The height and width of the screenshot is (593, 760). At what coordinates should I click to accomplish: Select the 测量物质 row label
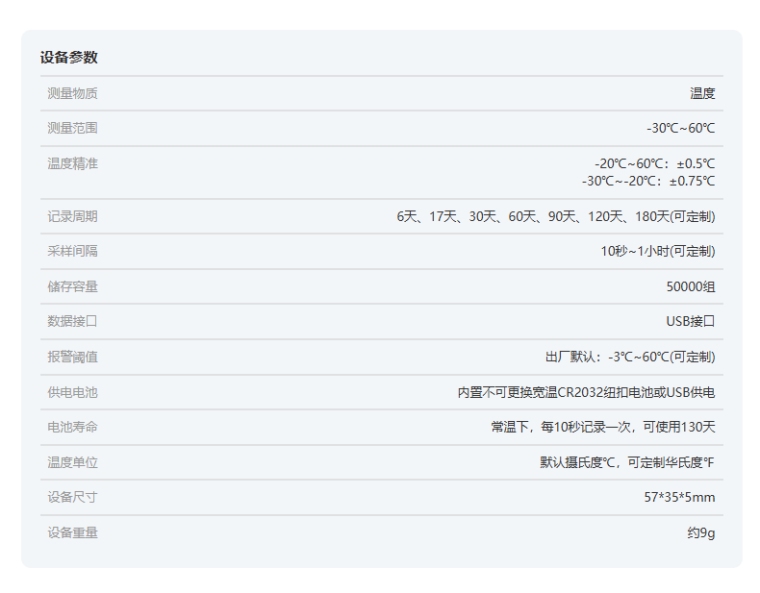click(x=72, y=93)
